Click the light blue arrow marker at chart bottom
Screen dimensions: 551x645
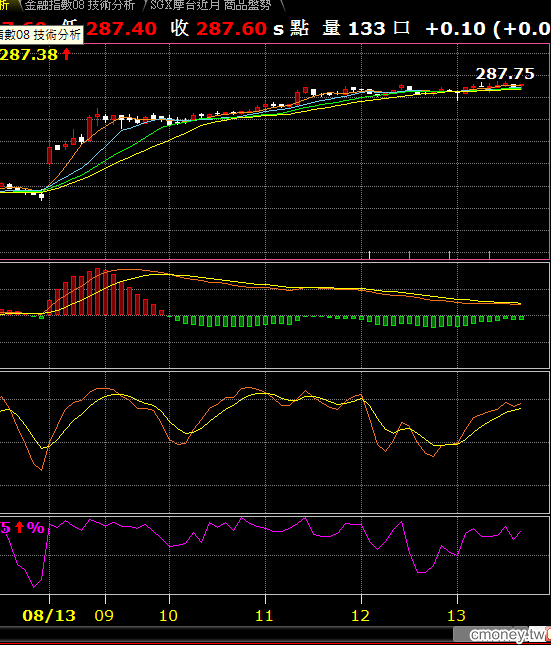(x=449, y=255)
